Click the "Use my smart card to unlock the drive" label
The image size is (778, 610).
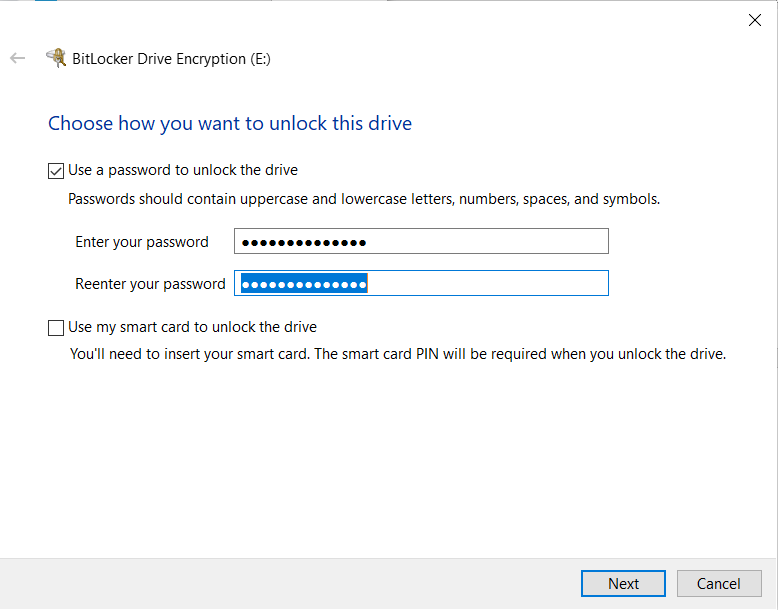pos(192,327)
